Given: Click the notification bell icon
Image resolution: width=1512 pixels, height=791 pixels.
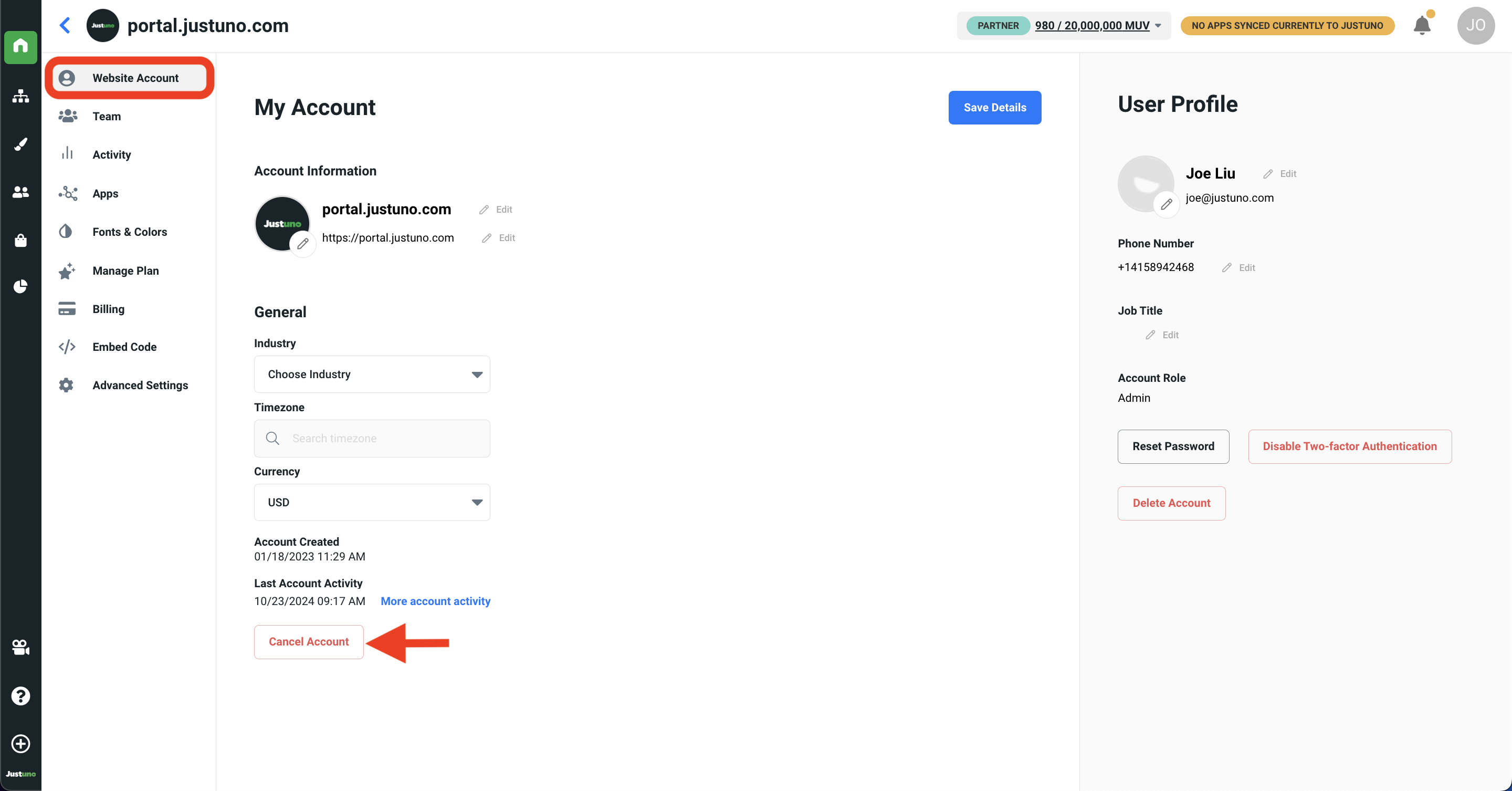Looking at the screenshot, I should [1422, 25].
